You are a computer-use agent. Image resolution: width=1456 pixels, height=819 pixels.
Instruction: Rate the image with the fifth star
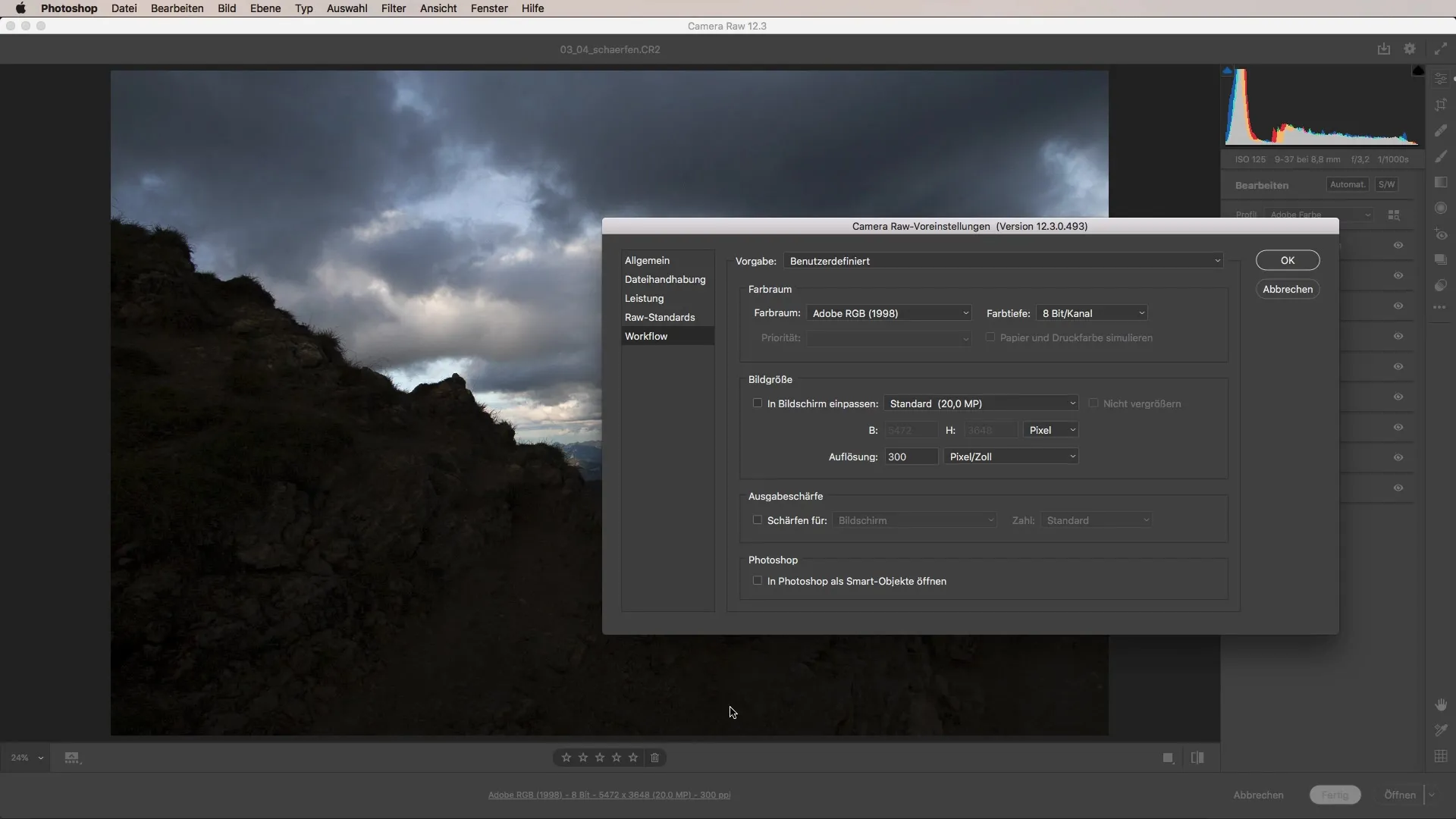[x=633, y=758]
